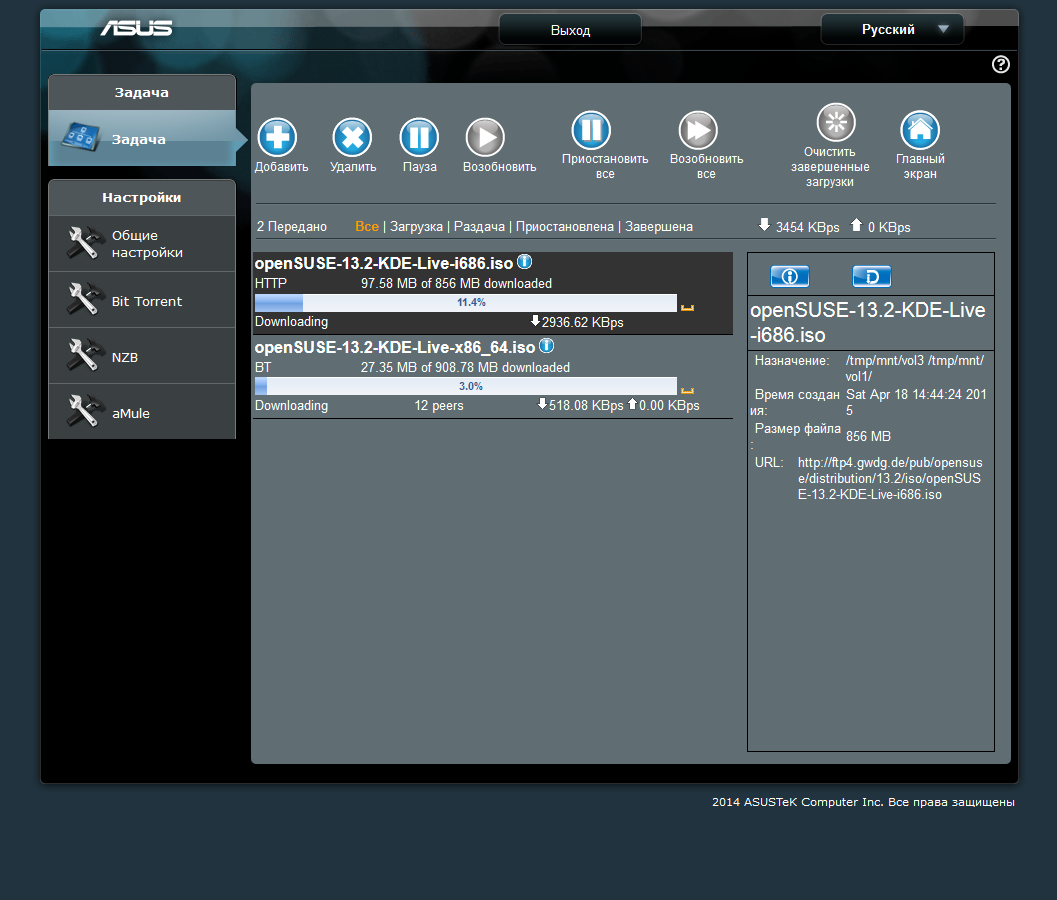Click the Добавить (Add) plus icon
Image resolution: width=1057 pixels, height=900 pixels.
tap(277, 137)
